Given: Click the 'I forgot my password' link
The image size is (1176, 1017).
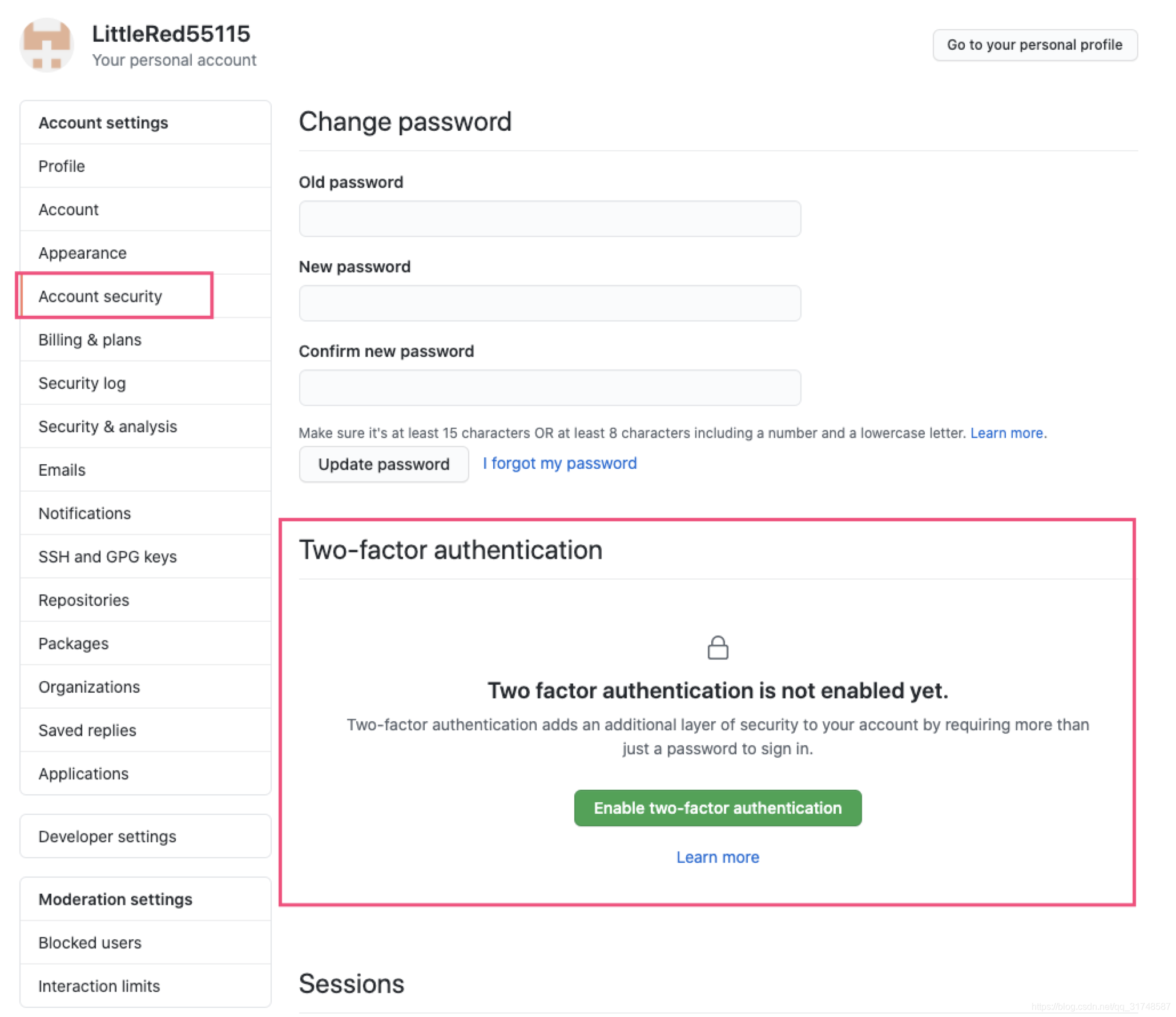Looking at the screenshot, I should [x=559, y=463].
